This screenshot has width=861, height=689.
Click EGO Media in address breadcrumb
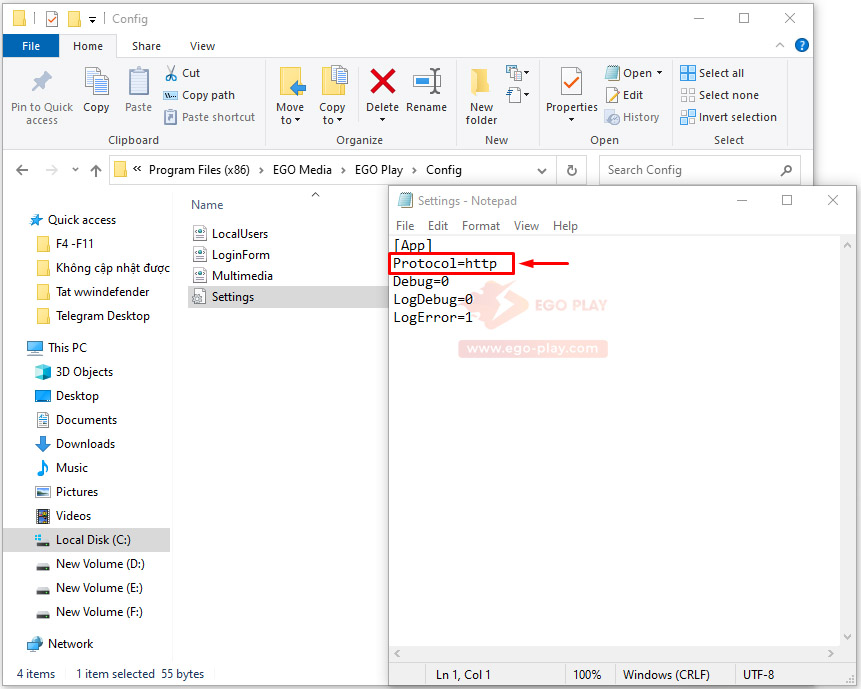tap(302, 170)
